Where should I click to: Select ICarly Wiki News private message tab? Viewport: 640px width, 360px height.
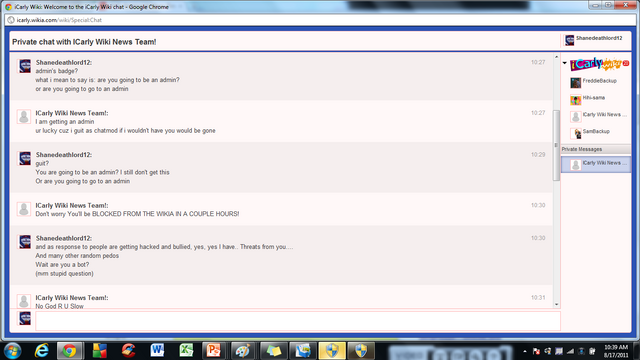click(x=596, y=164)
